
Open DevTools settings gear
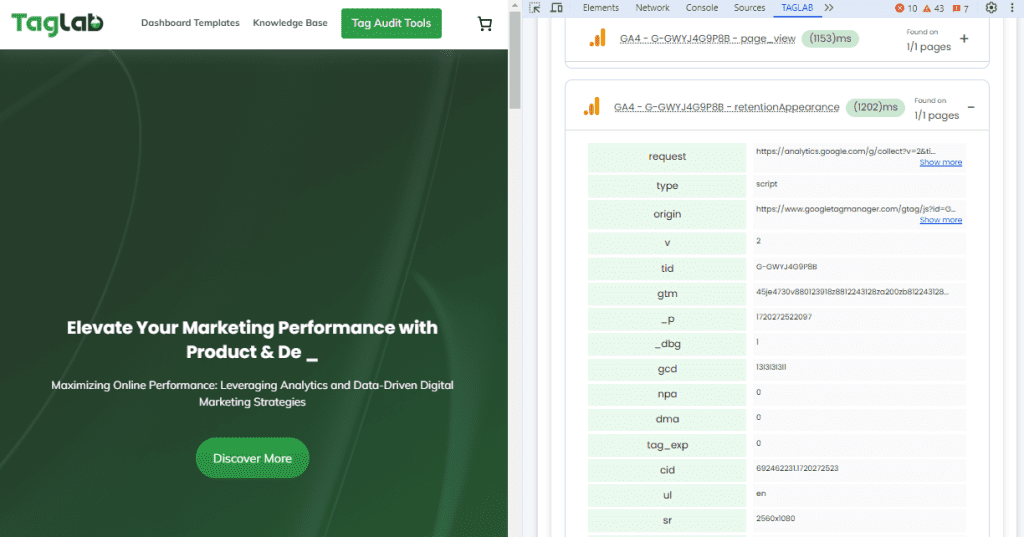(991, 8)
